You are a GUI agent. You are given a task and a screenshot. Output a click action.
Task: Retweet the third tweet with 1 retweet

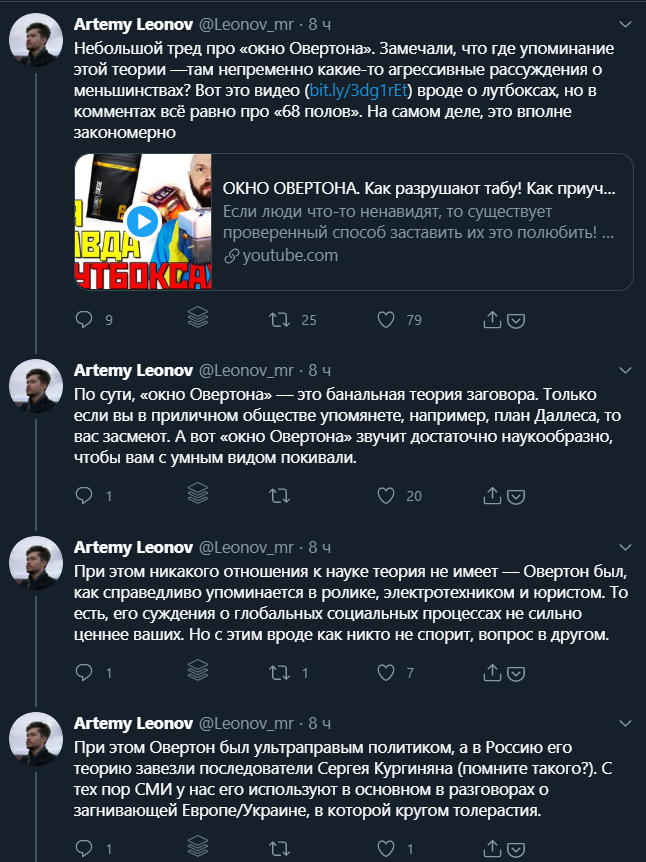click(281, 673)
